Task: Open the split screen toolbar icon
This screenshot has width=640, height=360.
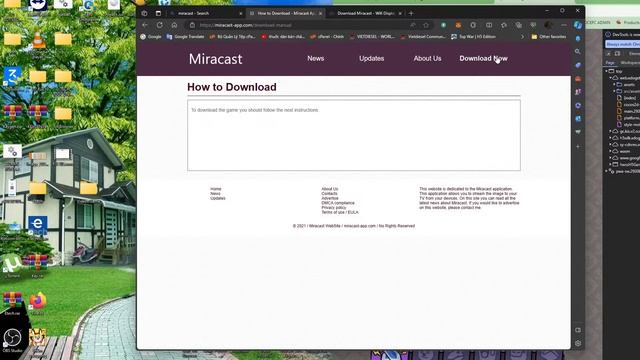Action: coord(489,25)
